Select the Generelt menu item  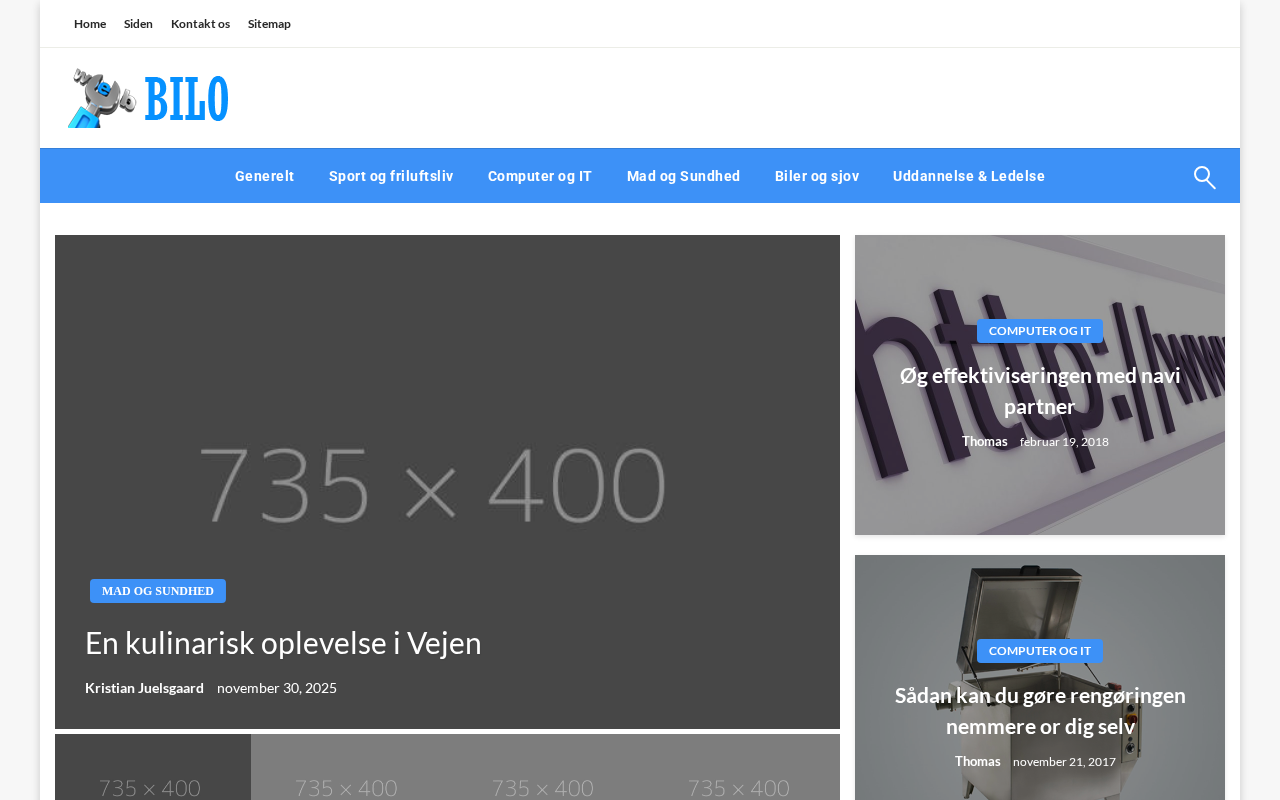265,176
